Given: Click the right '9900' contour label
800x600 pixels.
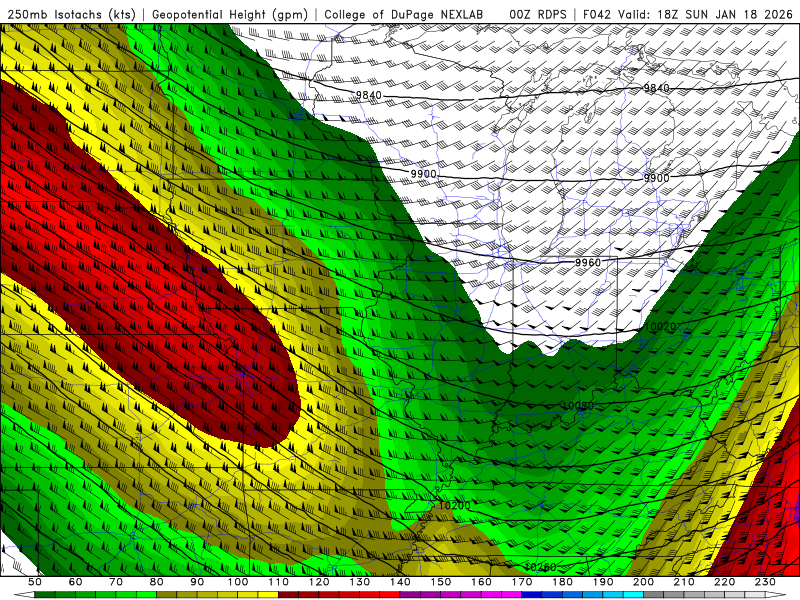Looking at the screenshot, I should click(656, 178).
